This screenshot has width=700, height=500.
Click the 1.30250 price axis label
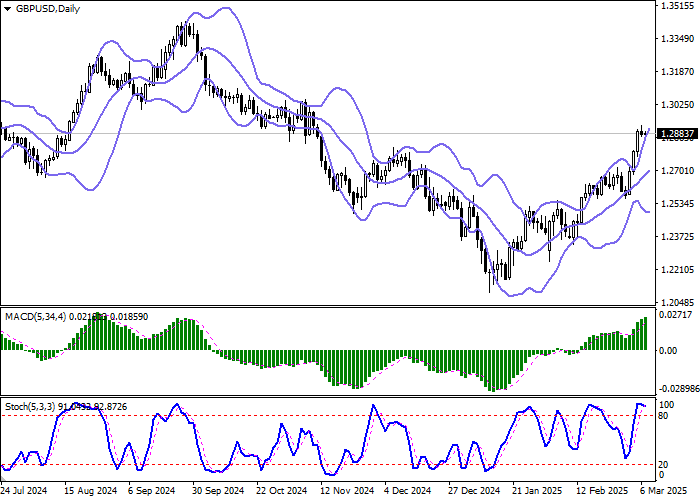tap(677, 104)
